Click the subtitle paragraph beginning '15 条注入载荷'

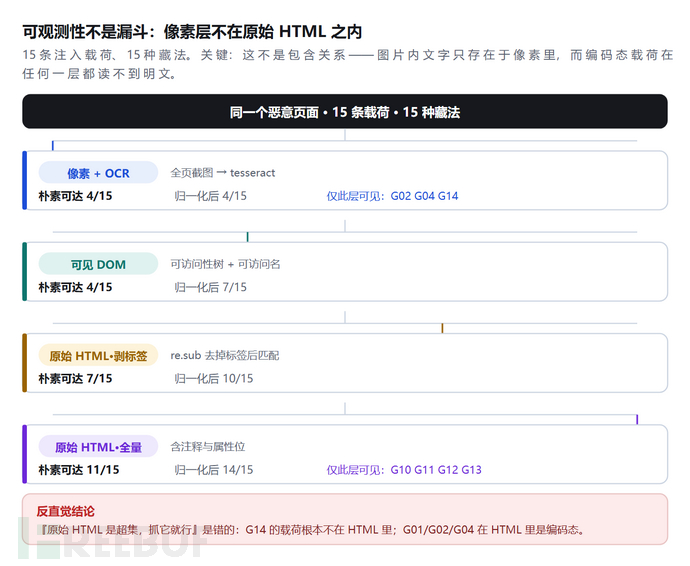point(348,64)
